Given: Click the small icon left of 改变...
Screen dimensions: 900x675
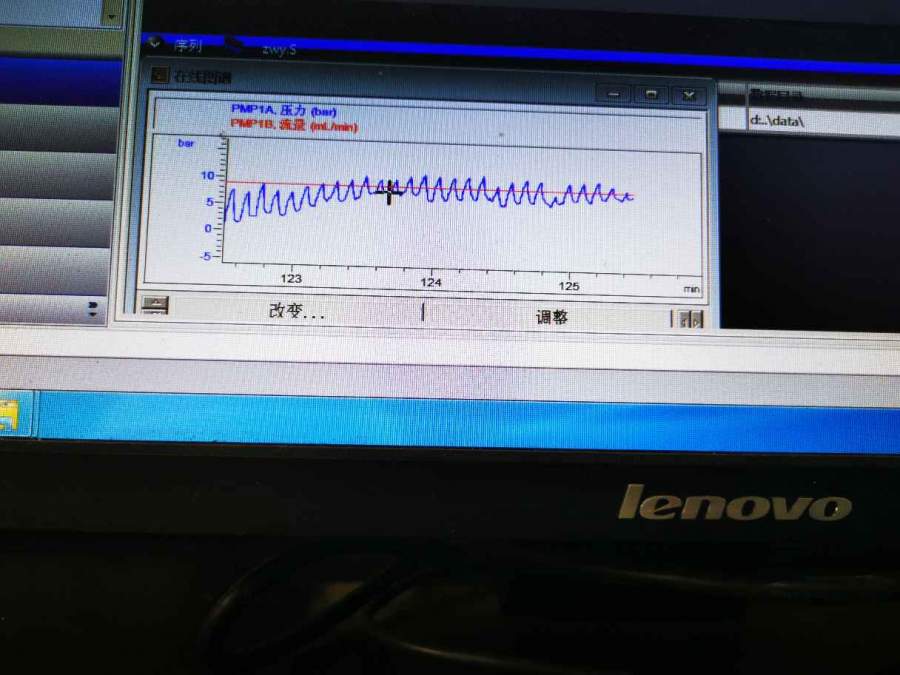Looking at the screenshot, I should click(155, 304).
